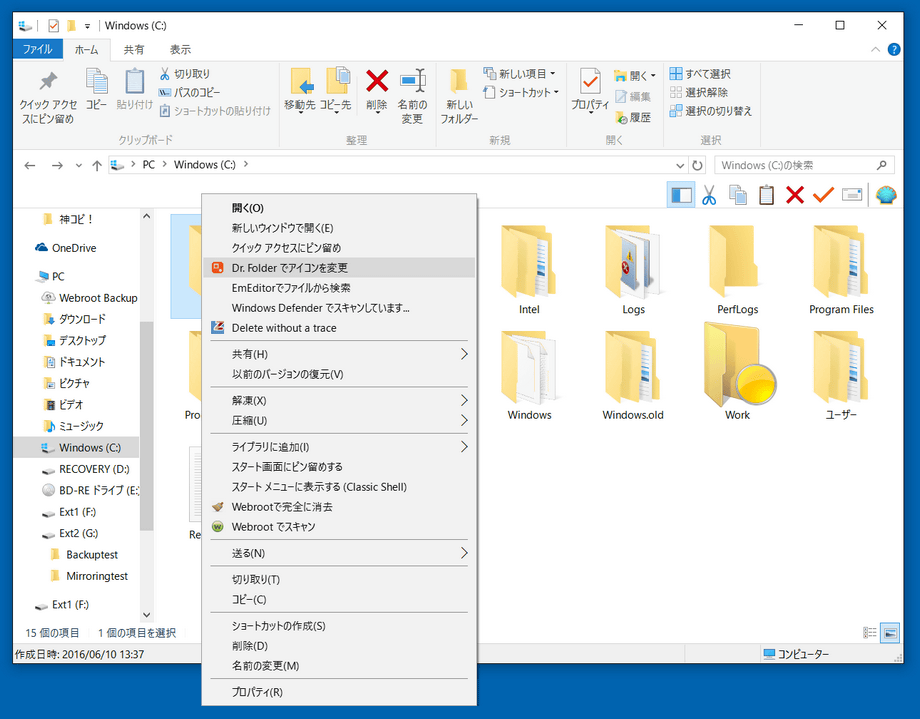Click the orange checkmark properties icon
Screen dimensions: 920x719
pyautogui.click(x=823, y=194)
